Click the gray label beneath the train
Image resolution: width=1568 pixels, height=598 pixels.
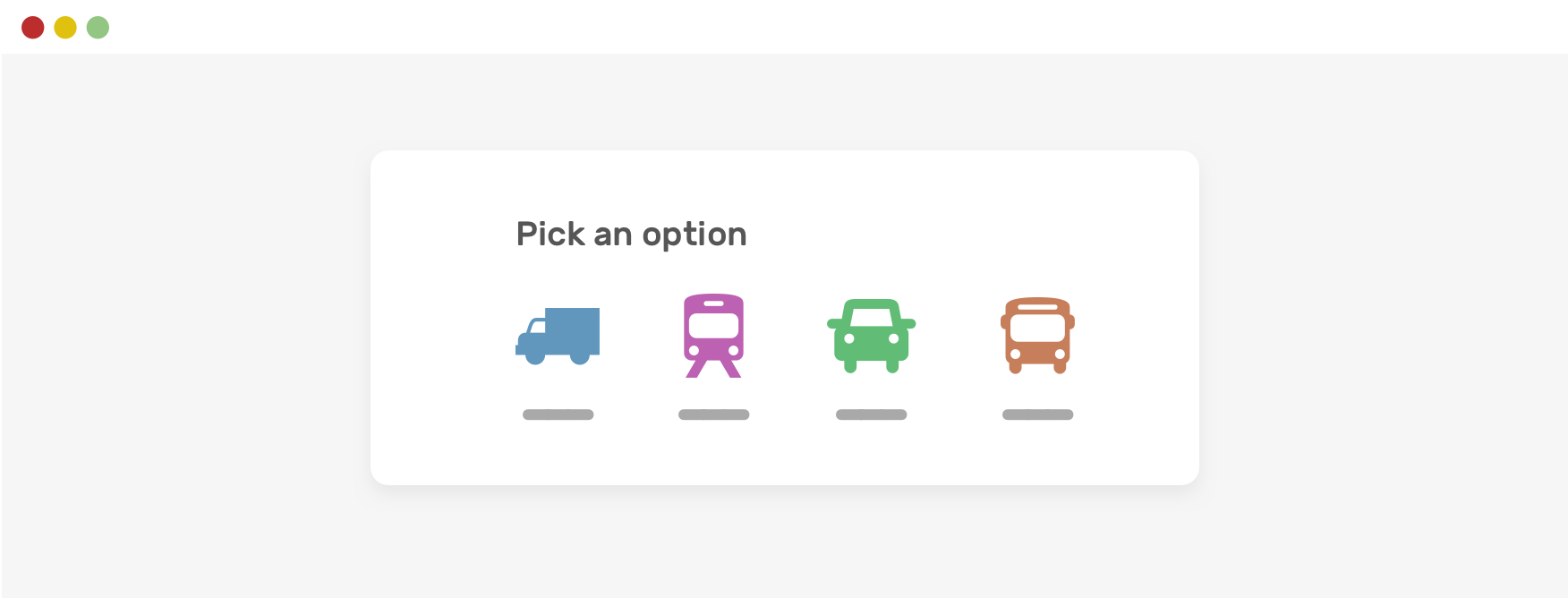tap(713, 414)
